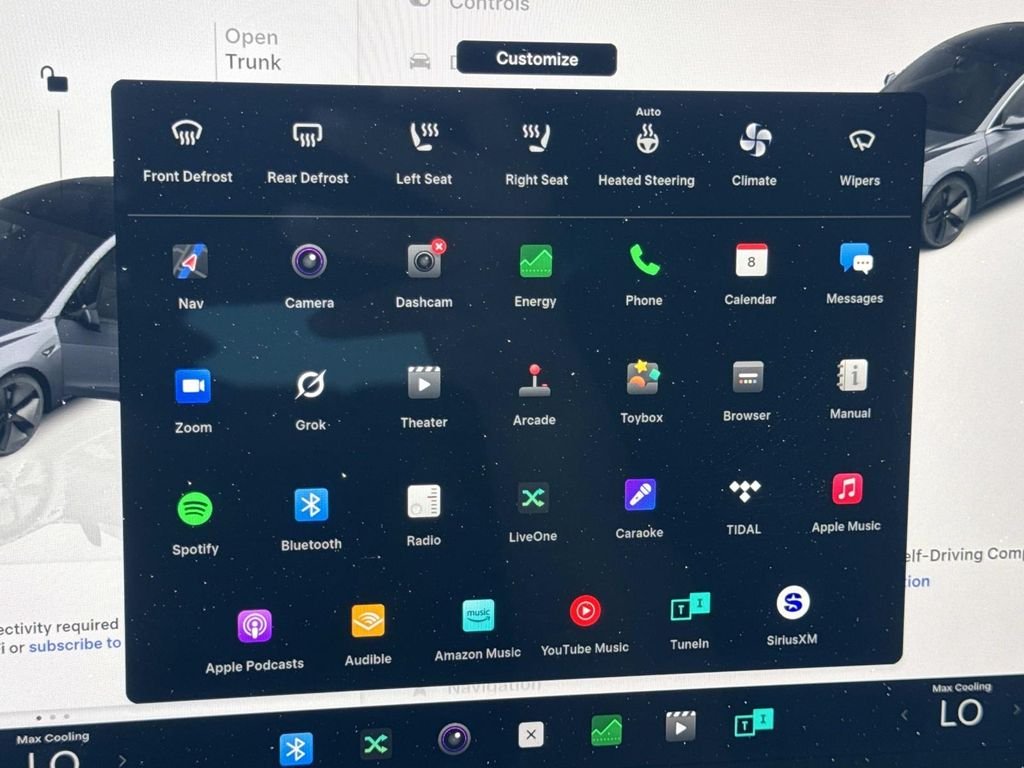
Task: Launch the LiveOne app
Action: point(533,512)
